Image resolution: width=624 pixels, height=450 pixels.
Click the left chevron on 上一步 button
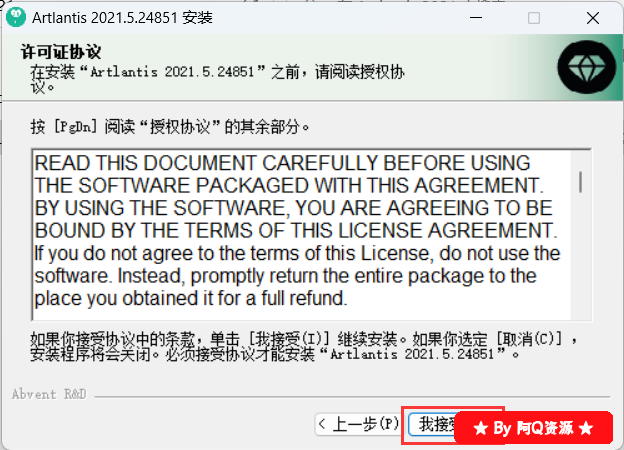point(323,425)
